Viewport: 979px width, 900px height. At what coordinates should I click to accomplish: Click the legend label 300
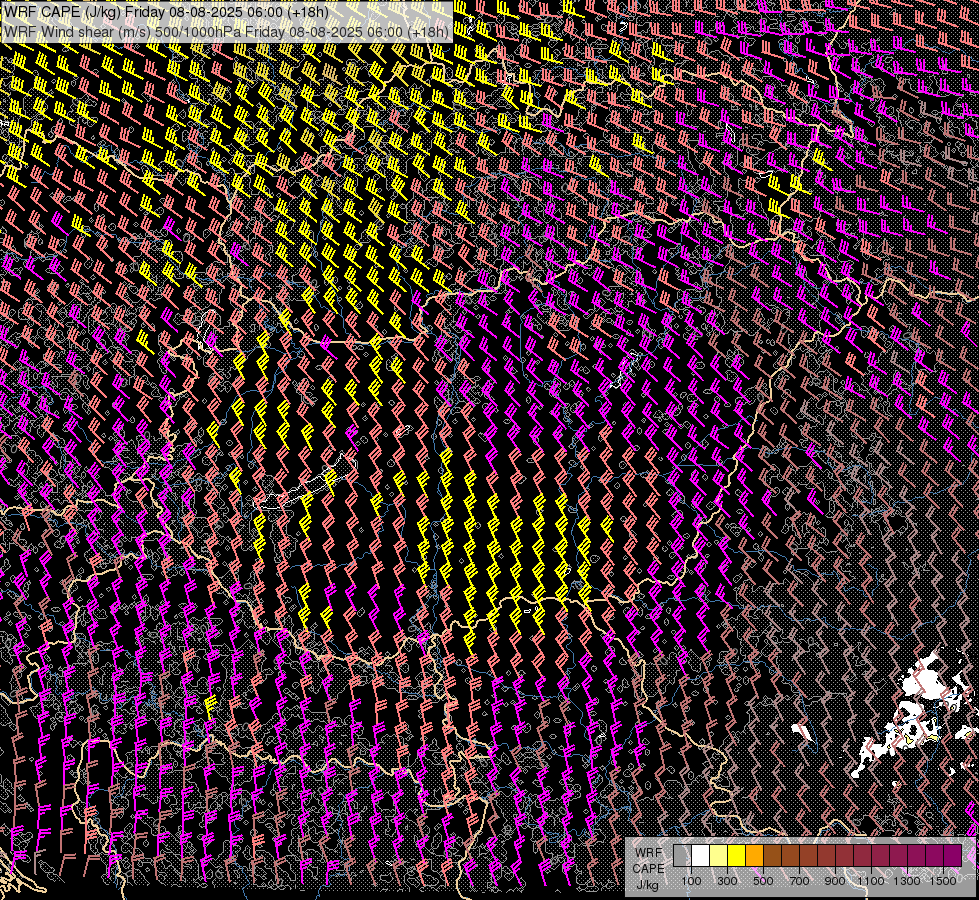pyautogui.click(x=727, y=881)
